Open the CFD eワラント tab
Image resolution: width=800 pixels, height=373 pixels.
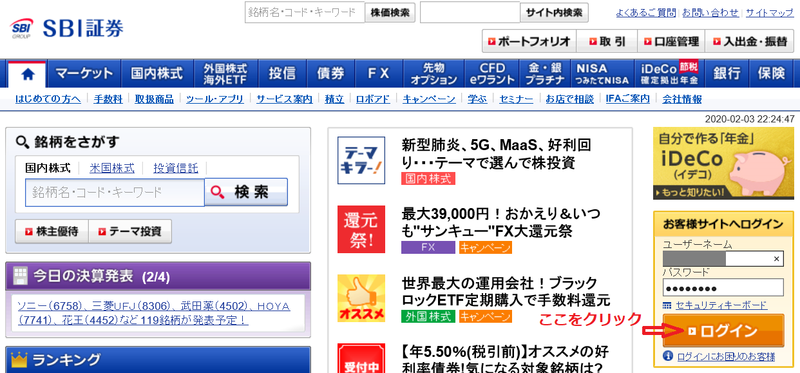[x=492, y=74]
